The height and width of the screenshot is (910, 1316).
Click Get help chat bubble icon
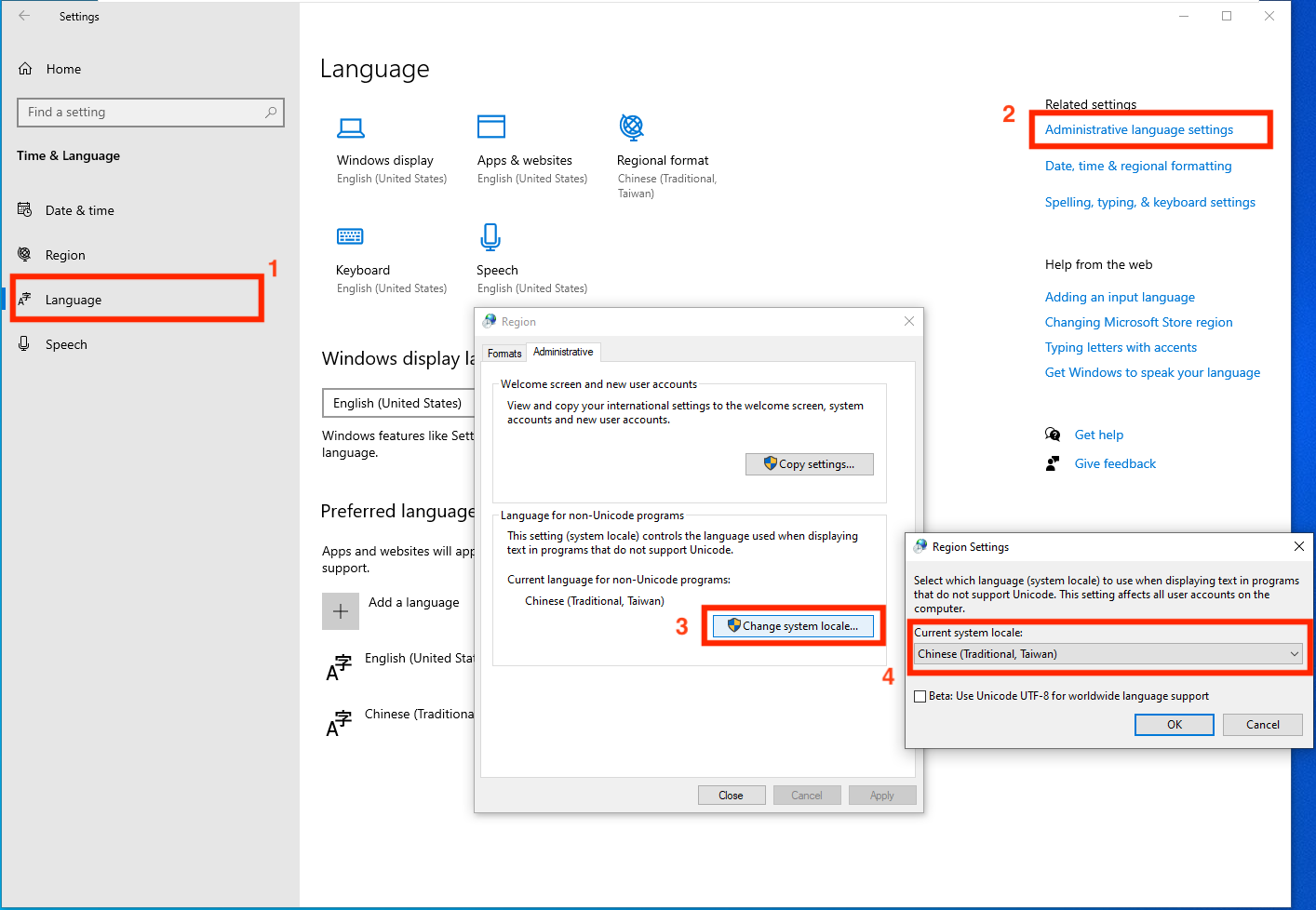tap(1053, 435)
